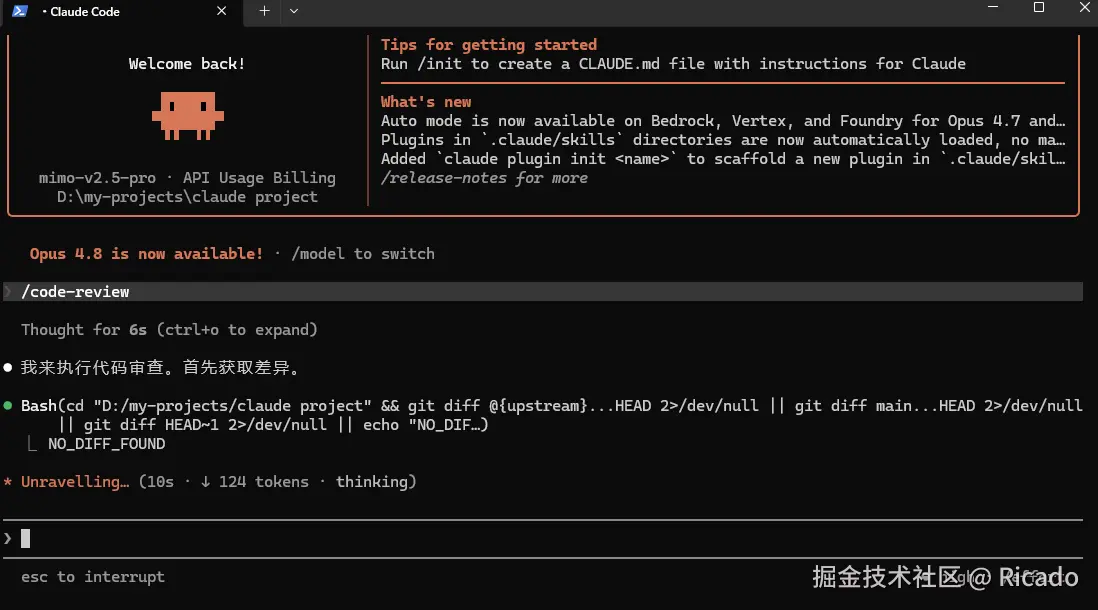Click the Bash git diff command

click(x=552, y=415)
